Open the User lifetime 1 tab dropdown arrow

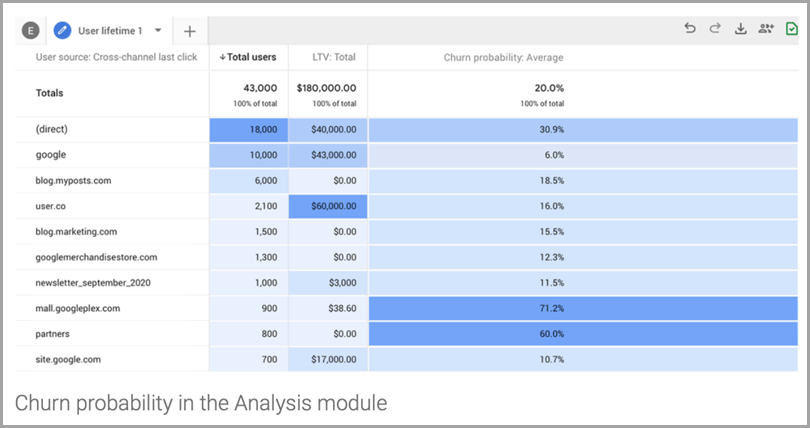click(157, 30)
